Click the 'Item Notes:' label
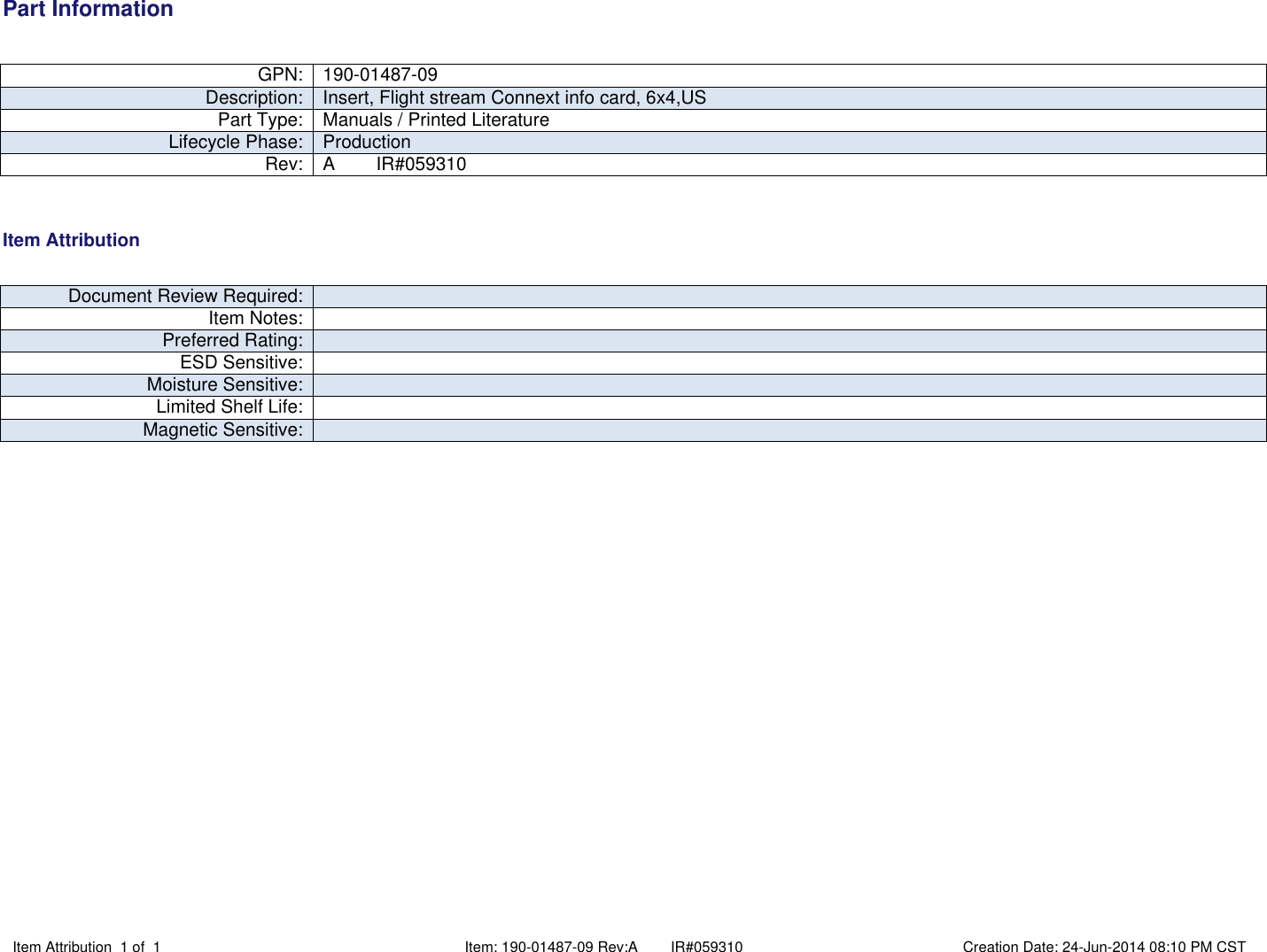Viewport: 1267px width, 952px height. (x=255, y=319)
